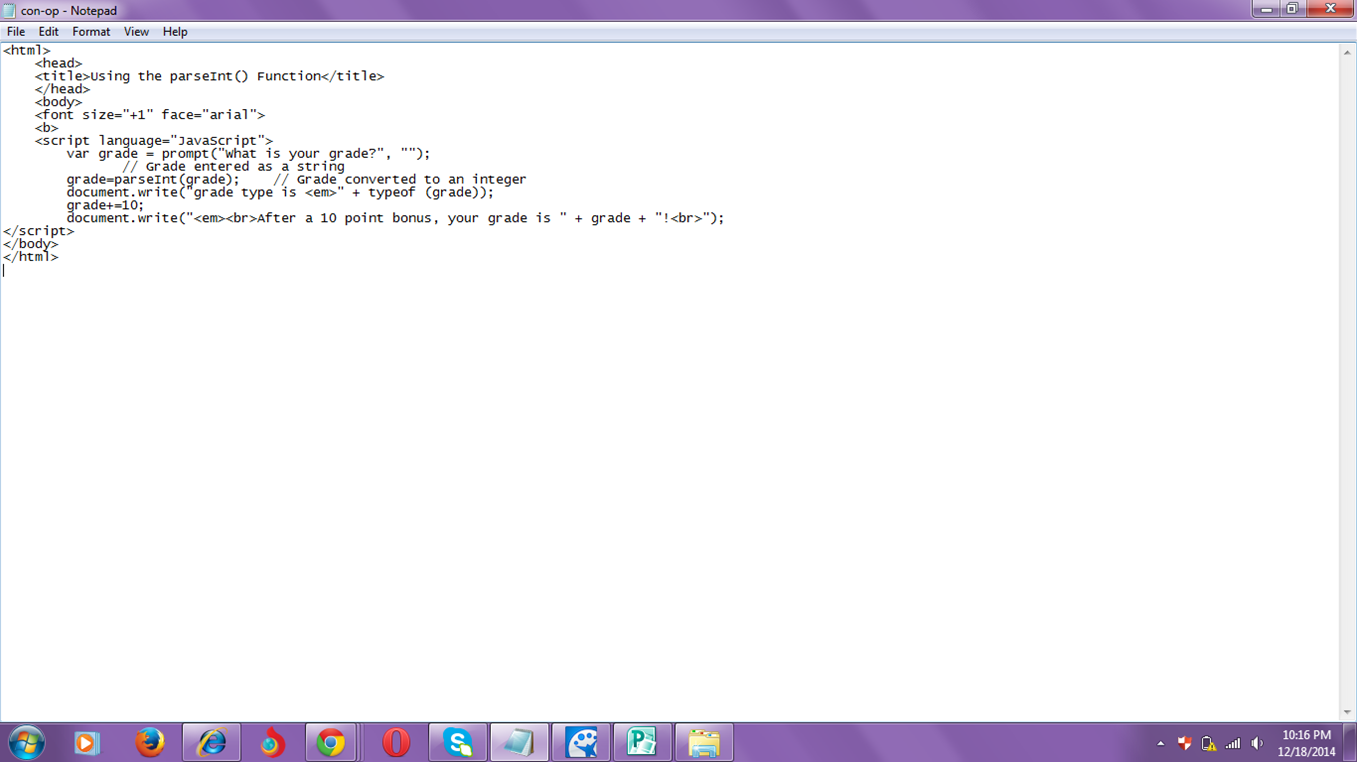Click the Show desktop strip
Screen dimensions: 1357x762
(x=1350, y=743)
